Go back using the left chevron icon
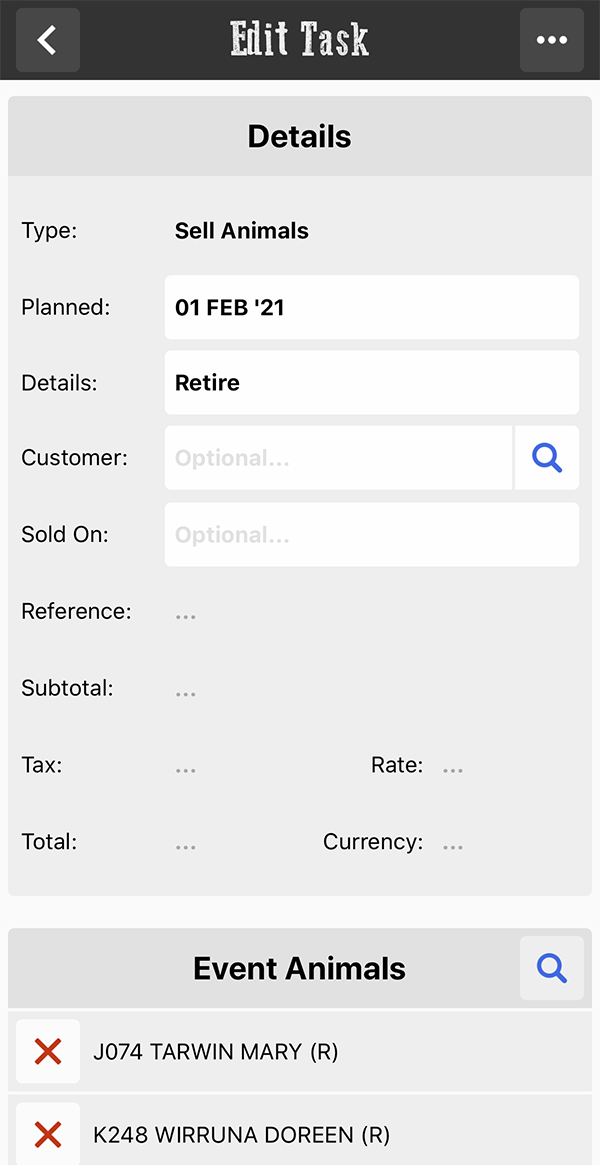The height and width of the screenshot is (1165, 600). coord(48,40)
